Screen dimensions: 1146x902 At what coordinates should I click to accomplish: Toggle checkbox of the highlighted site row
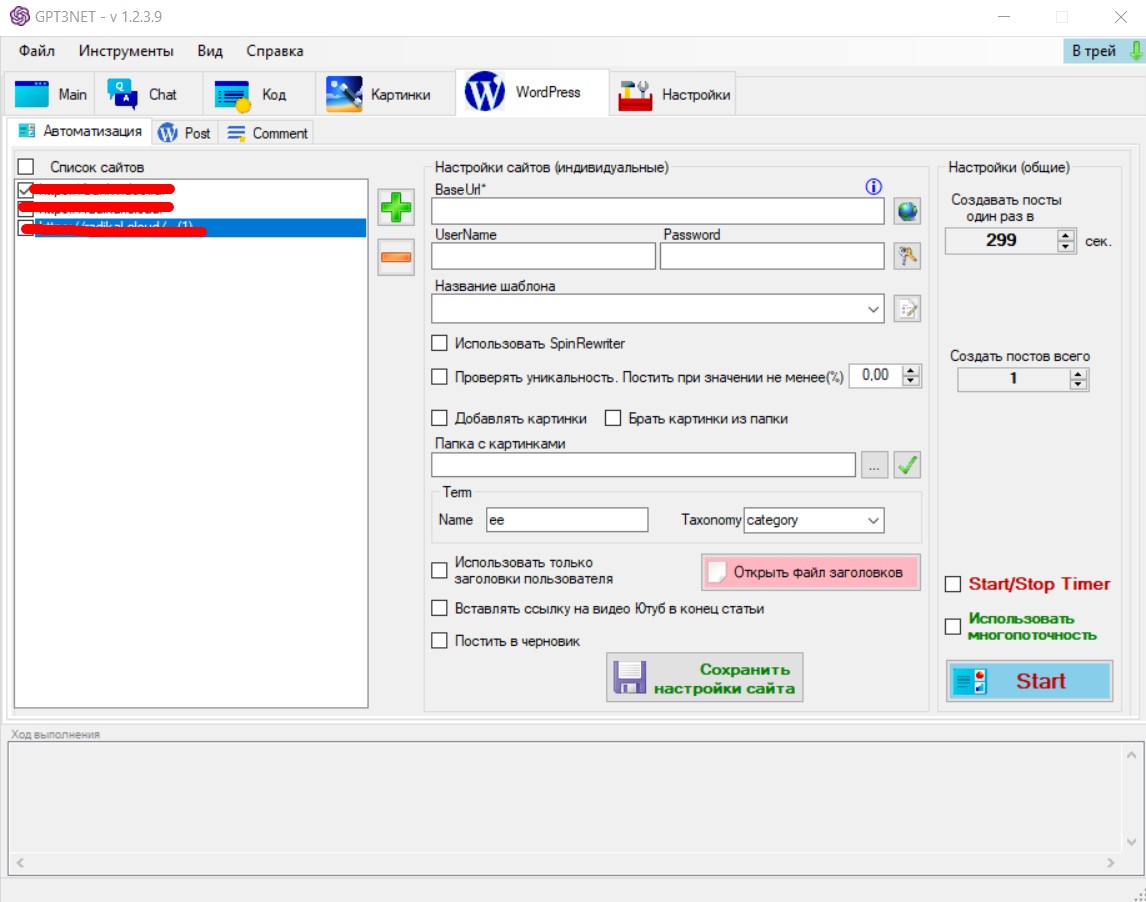(26, 227)
